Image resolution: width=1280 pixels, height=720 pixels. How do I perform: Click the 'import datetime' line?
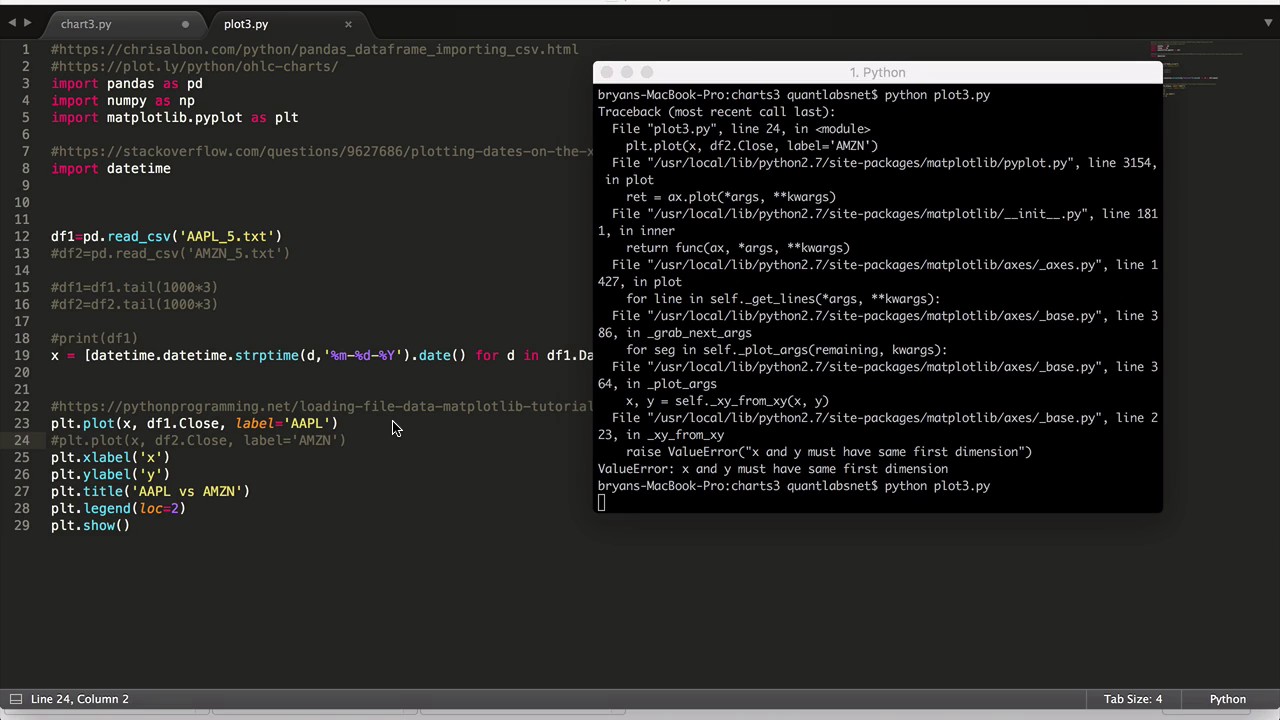click(111, 169)
